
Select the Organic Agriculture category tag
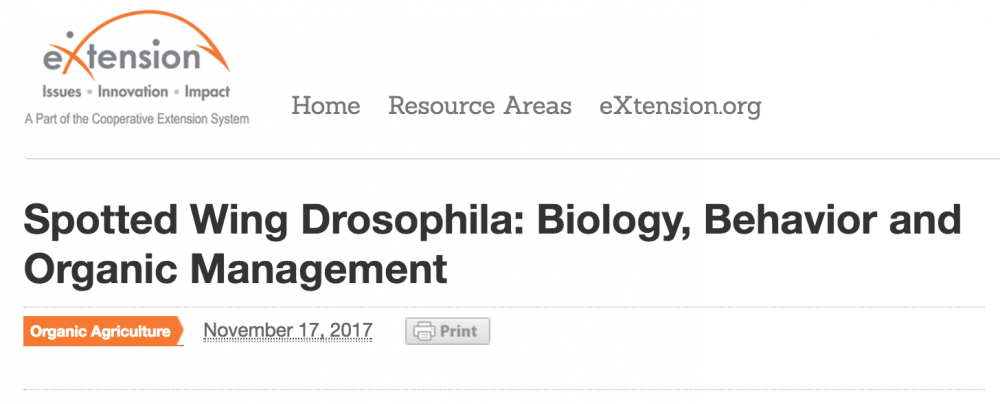click(x=103, y=331)
